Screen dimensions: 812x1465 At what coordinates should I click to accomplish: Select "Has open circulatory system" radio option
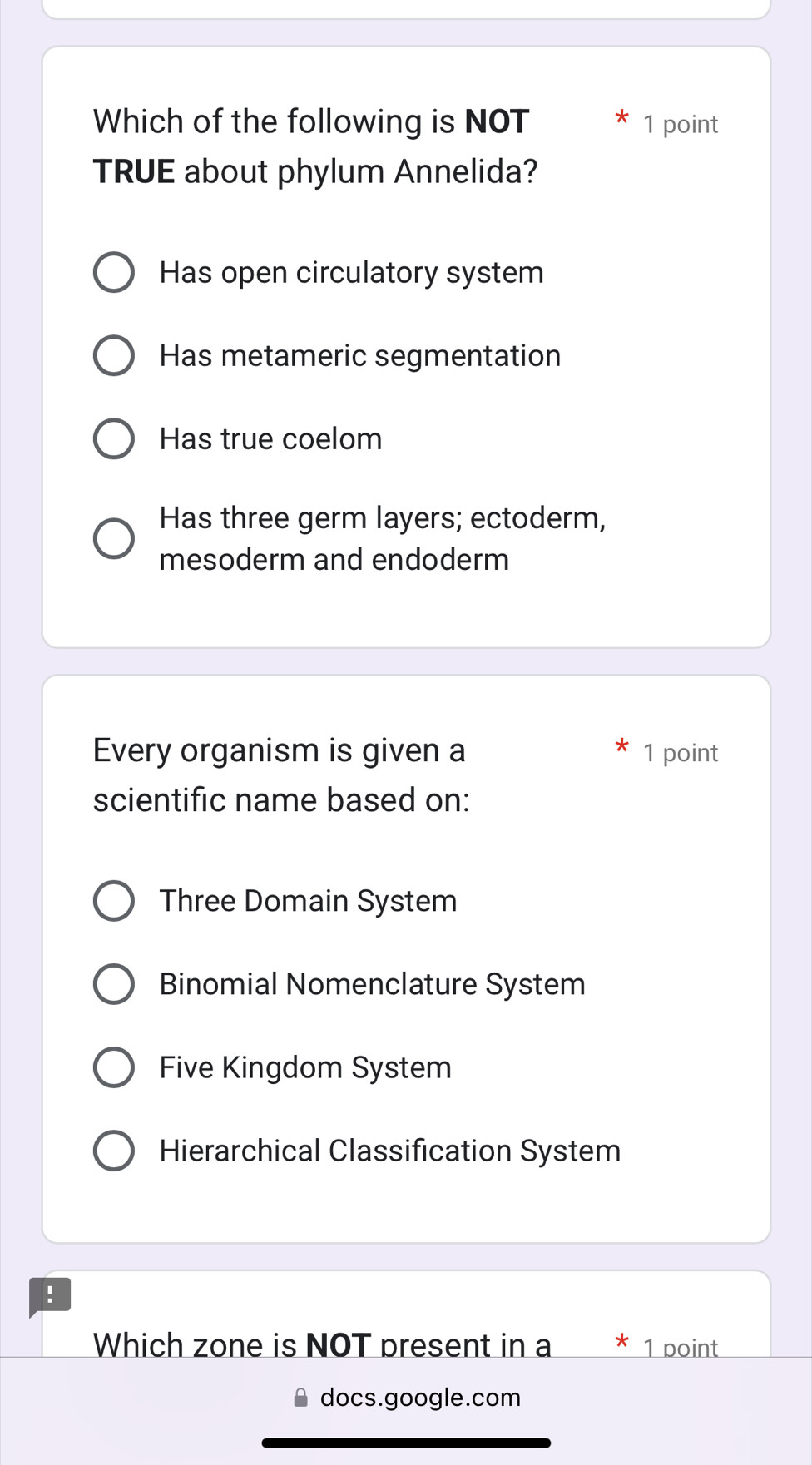coord(114,273)
